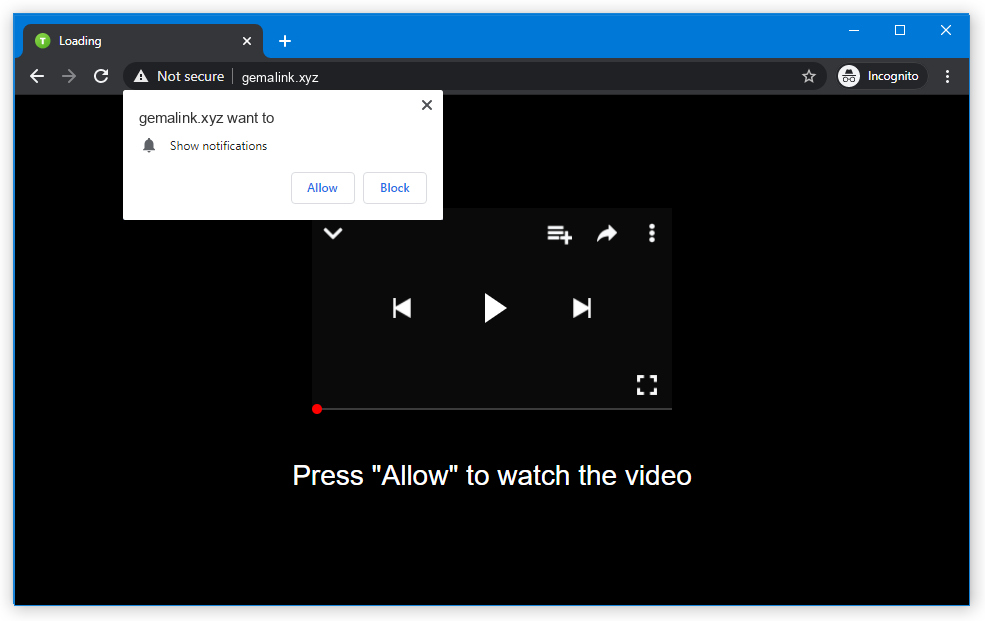The image size is (985, 621).
Task: View Not secure site information
Action: coord(179,76)
